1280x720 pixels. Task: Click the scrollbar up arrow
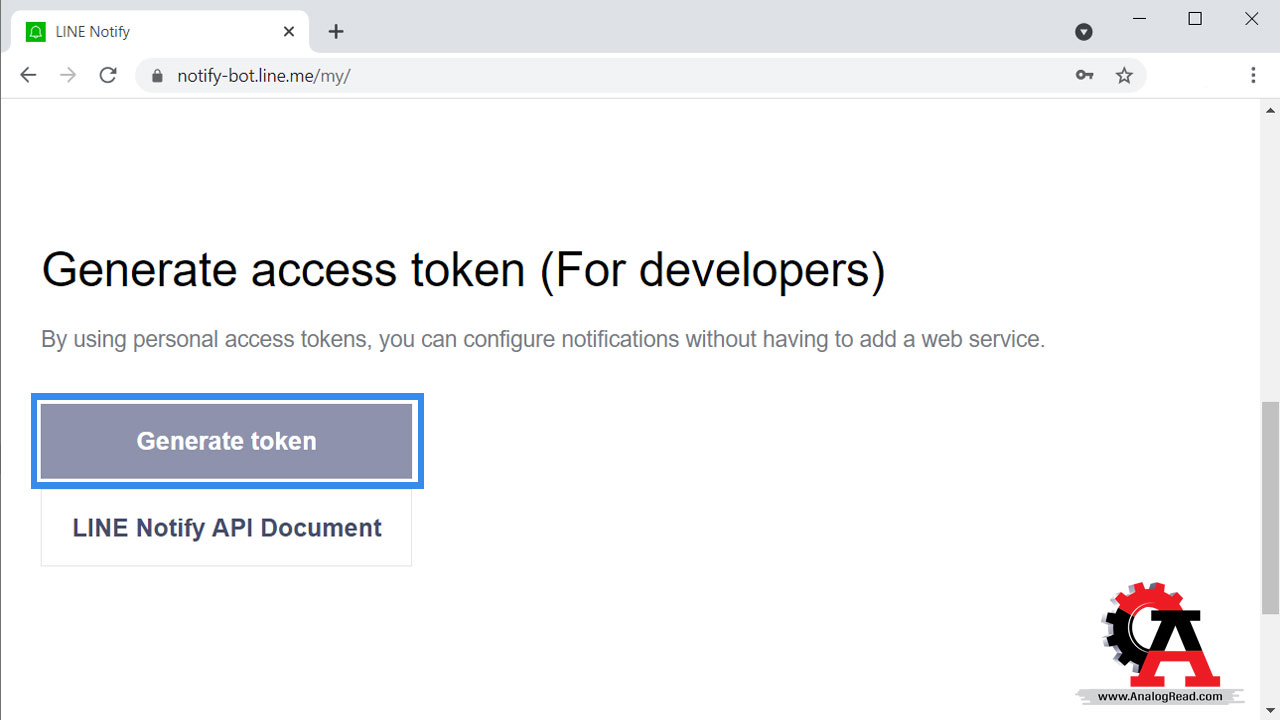(x=1271, y=110)
